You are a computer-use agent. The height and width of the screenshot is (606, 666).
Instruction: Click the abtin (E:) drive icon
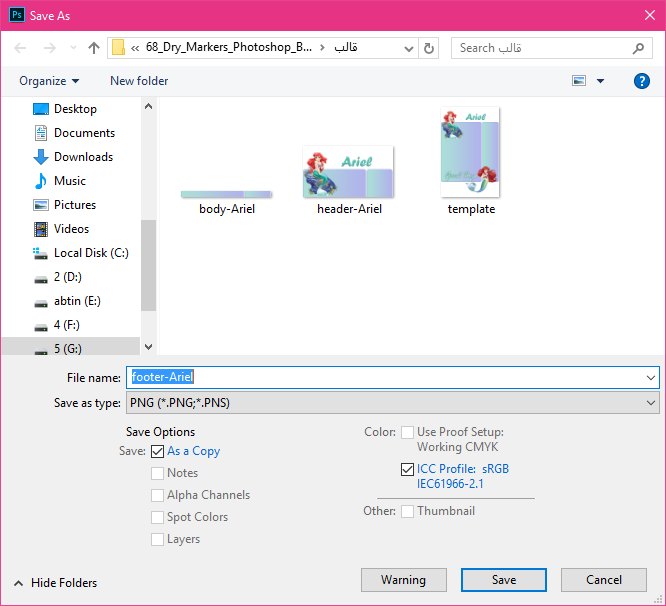click(41, 304)
